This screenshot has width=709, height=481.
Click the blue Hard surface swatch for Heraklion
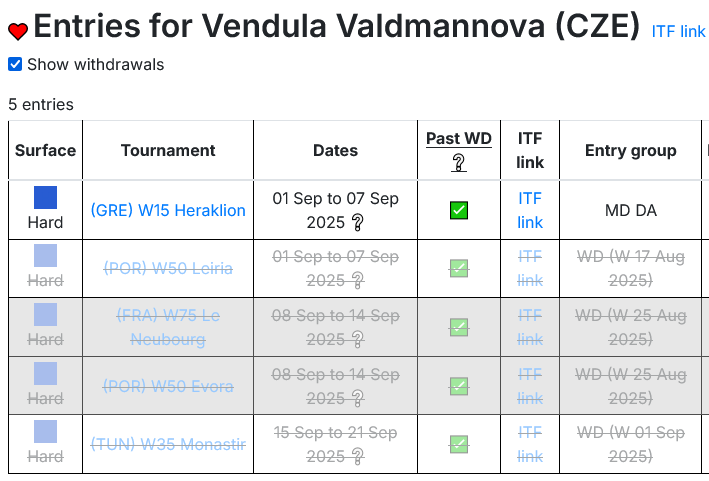(x=46, y=198)
